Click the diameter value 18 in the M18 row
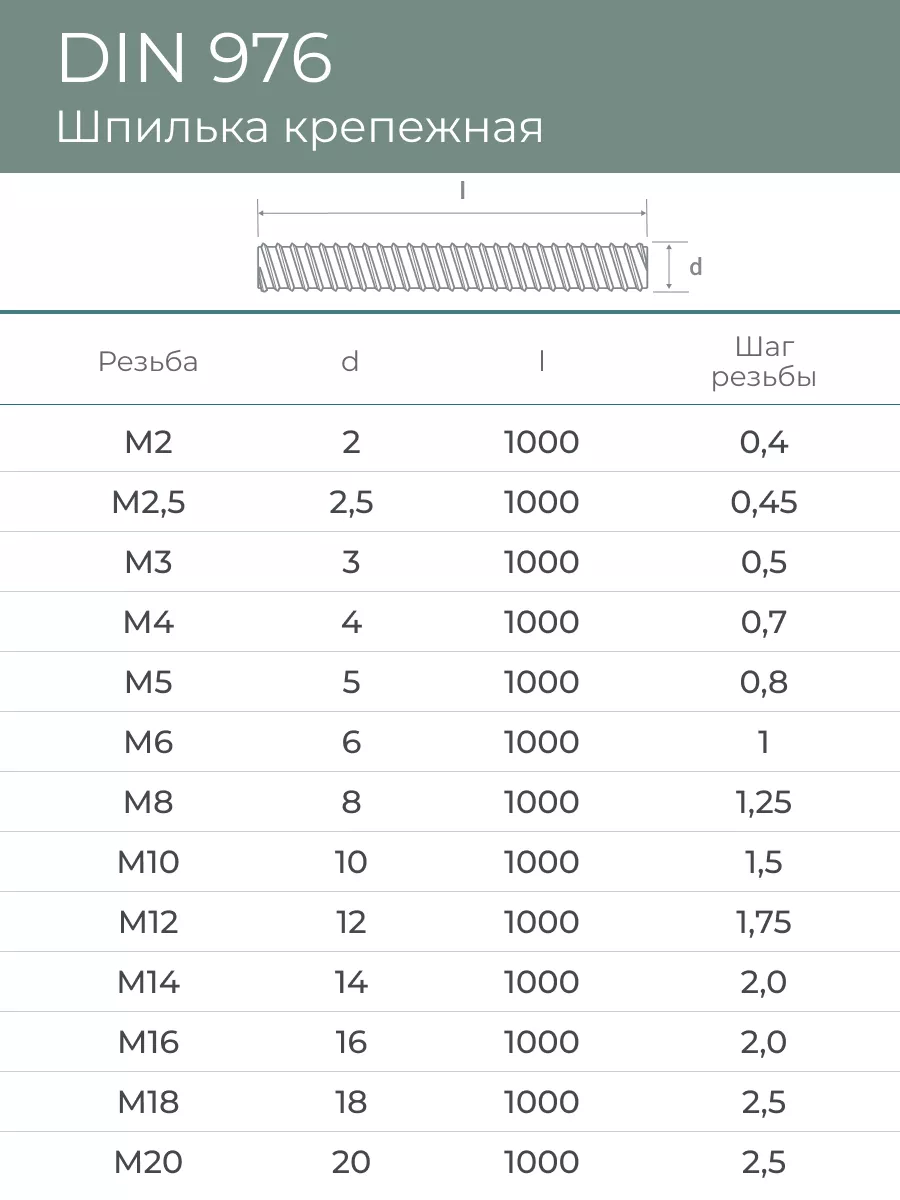This screenshot has width=900, height=1200. [350, 1102]
